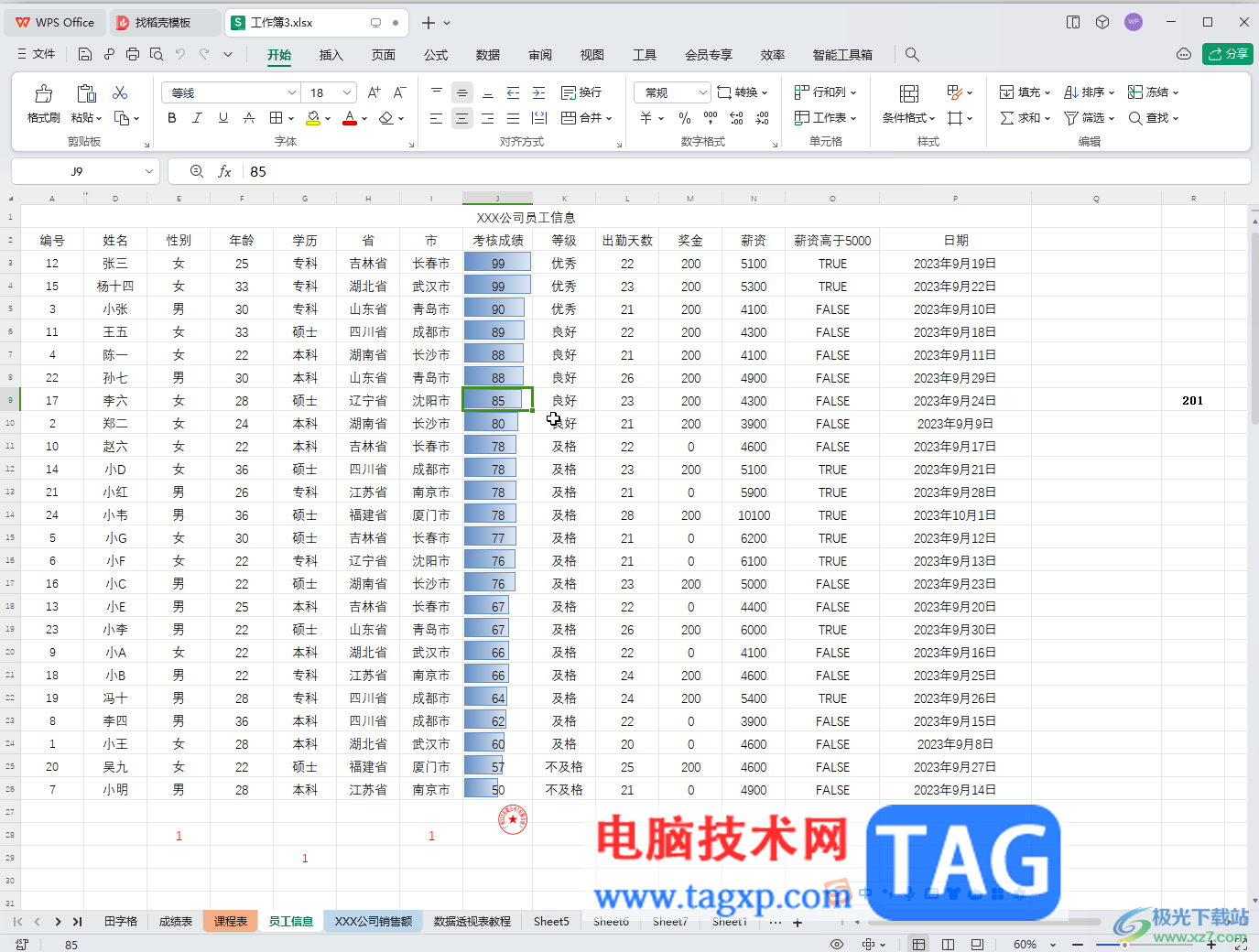This screenshot has width=1259, height=952.
Task: Click the percent style icon
Action: pyautogui.click(x=685, y=118)
